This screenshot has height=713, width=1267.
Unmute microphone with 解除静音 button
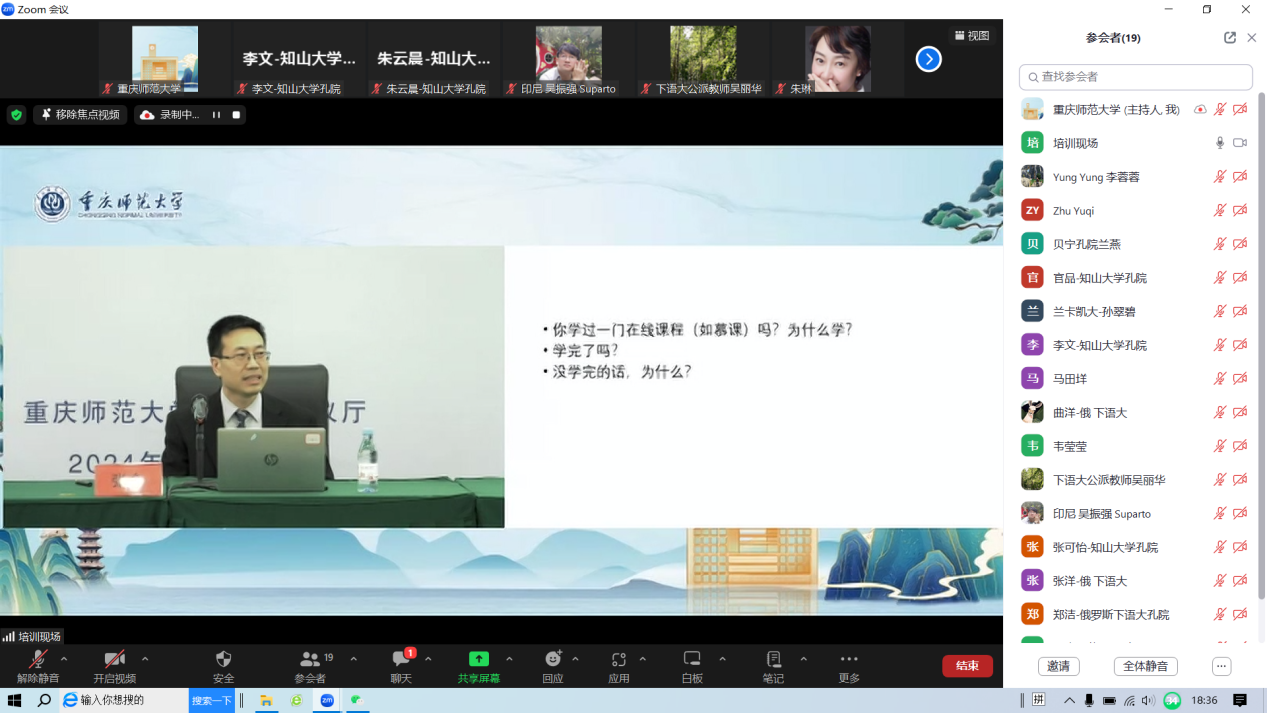[x=38, y=660]
